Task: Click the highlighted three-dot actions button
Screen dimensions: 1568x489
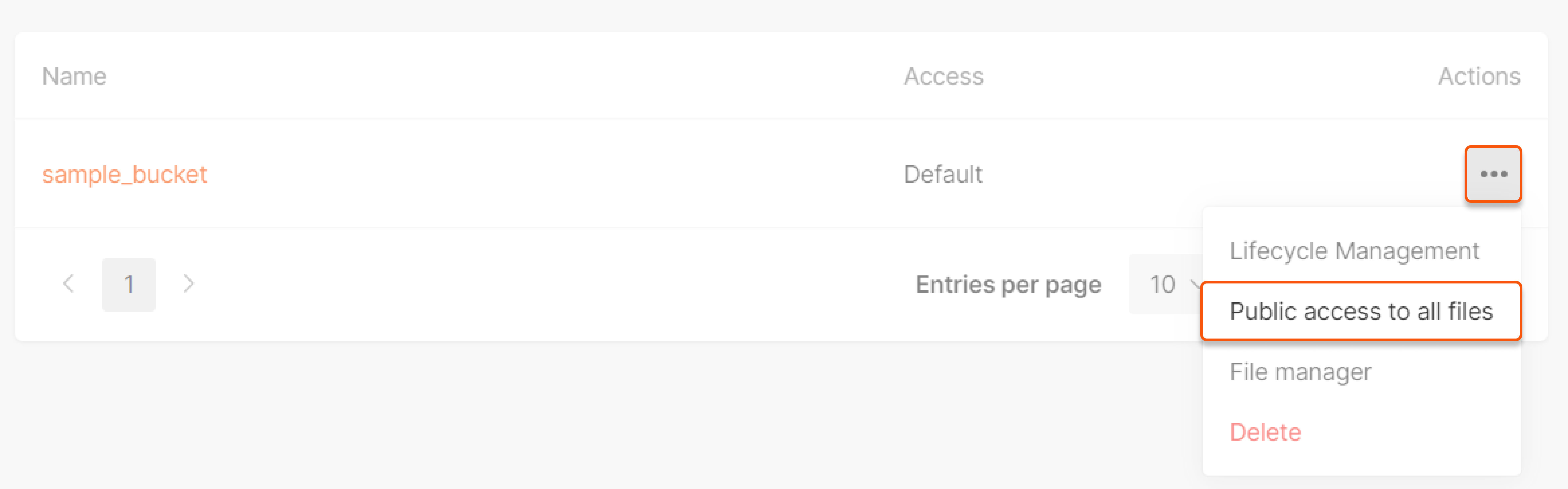Action: (1492, 174)
